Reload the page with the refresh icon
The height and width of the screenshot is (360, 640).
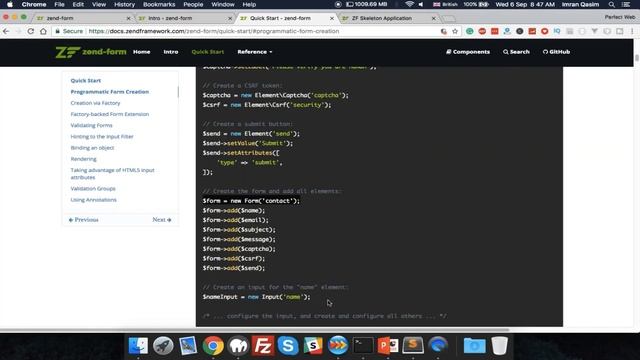coord(31,31)
